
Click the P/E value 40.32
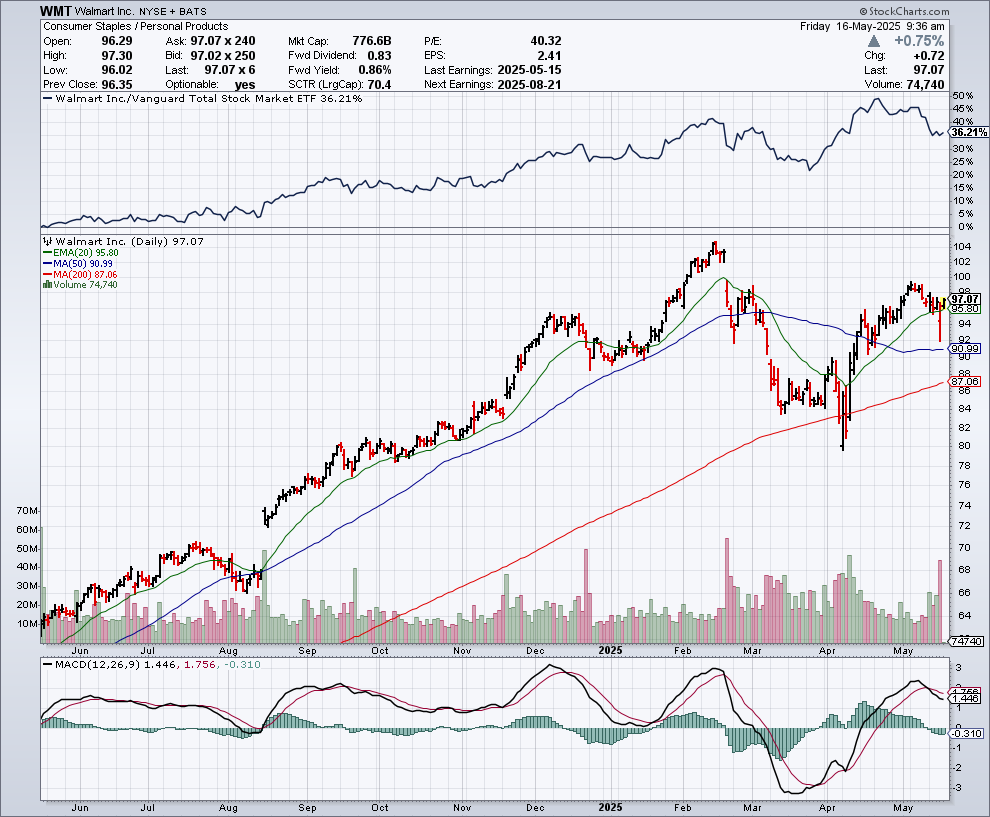click(x=546, y=41)
